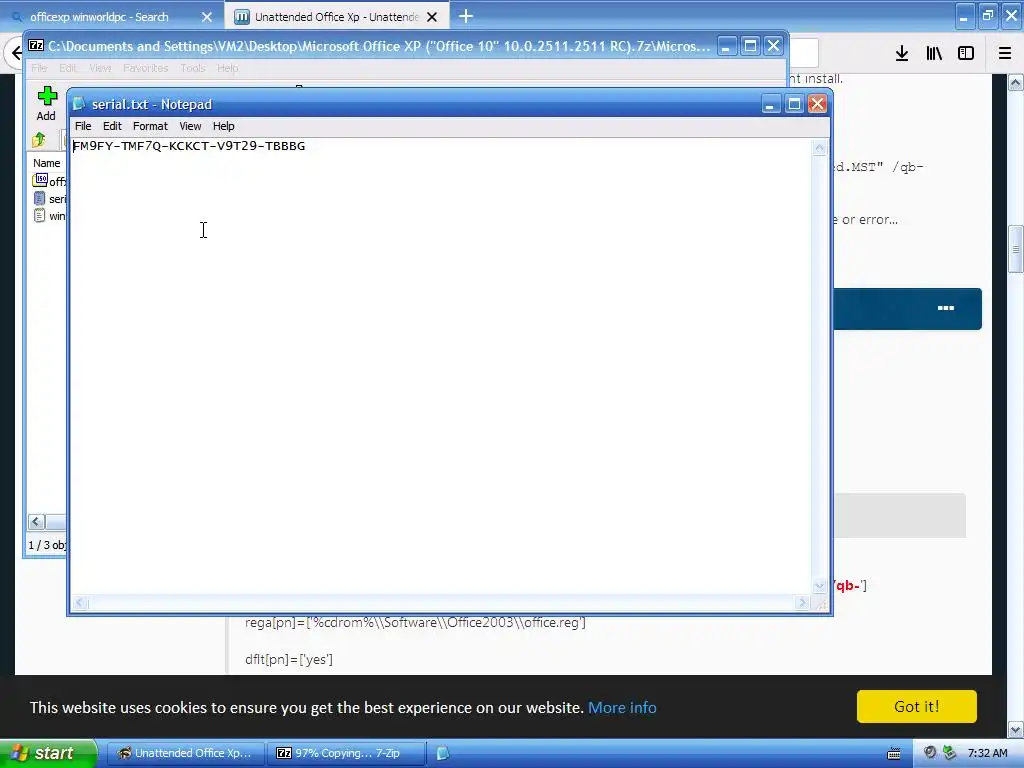Click 7-Zip Name column header
This screenshot has width=1024, height=768.
(47, 163)
